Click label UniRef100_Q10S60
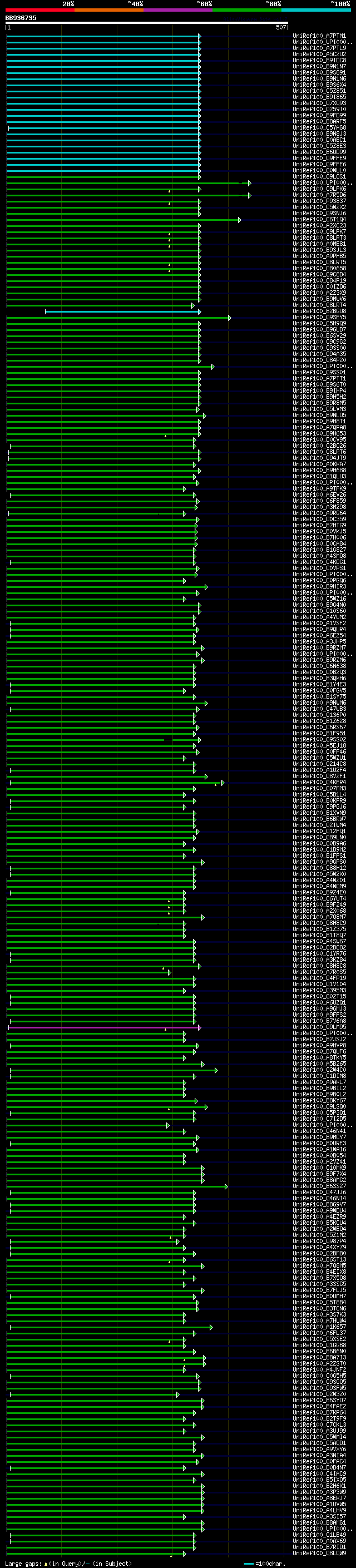 pos(319,611)
